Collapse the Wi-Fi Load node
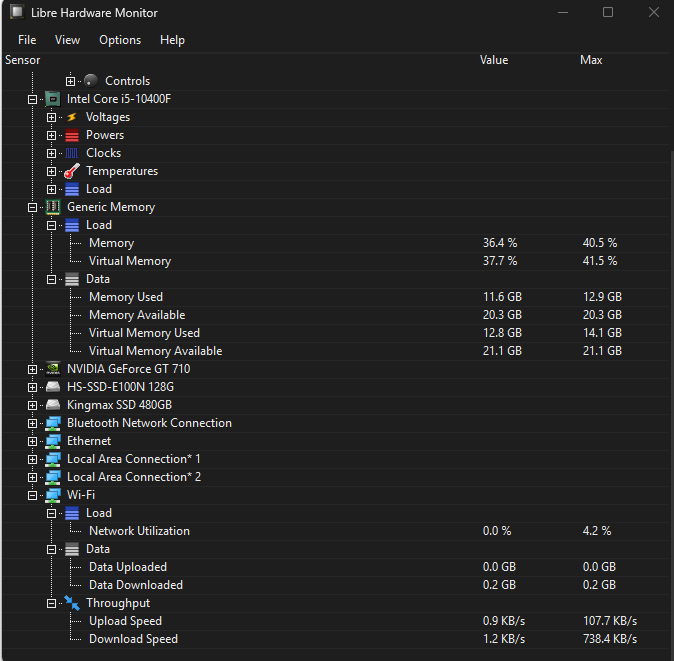674x661 pixels. 51,514
